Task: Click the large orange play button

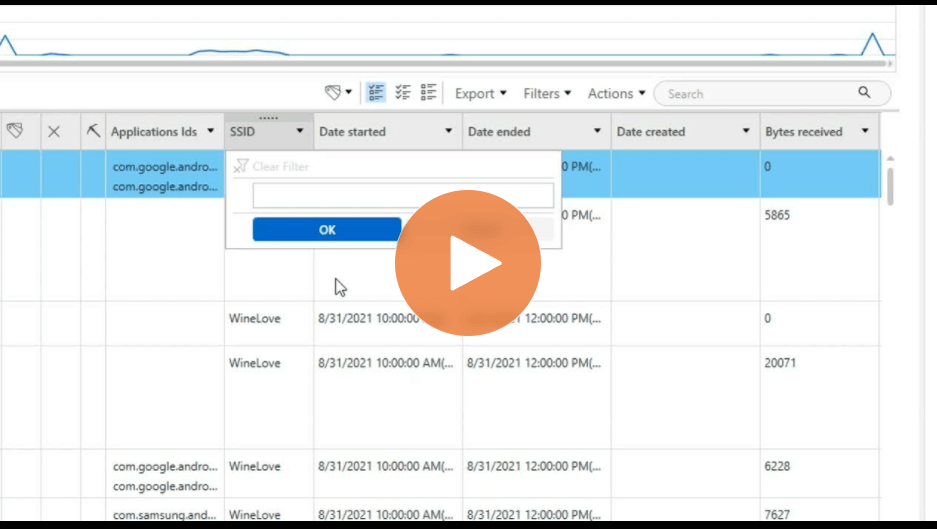Action: tap(468, 263)
